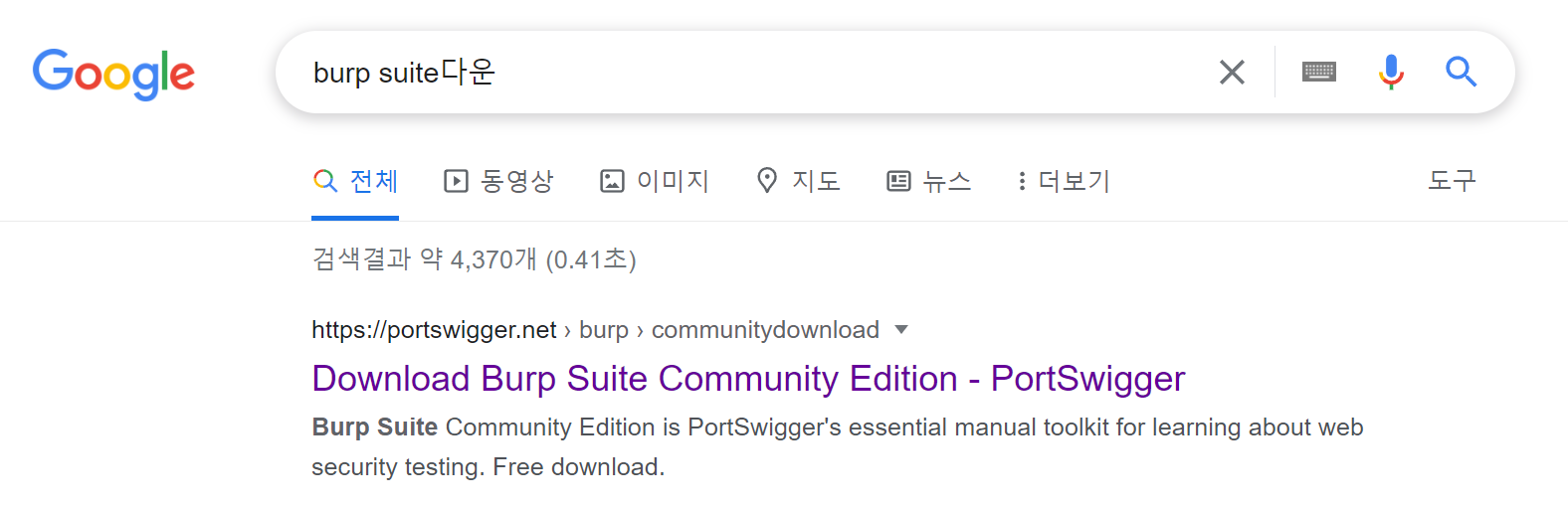Select the 전체 tab
The image size is (1568, 511).
[355, 181]
